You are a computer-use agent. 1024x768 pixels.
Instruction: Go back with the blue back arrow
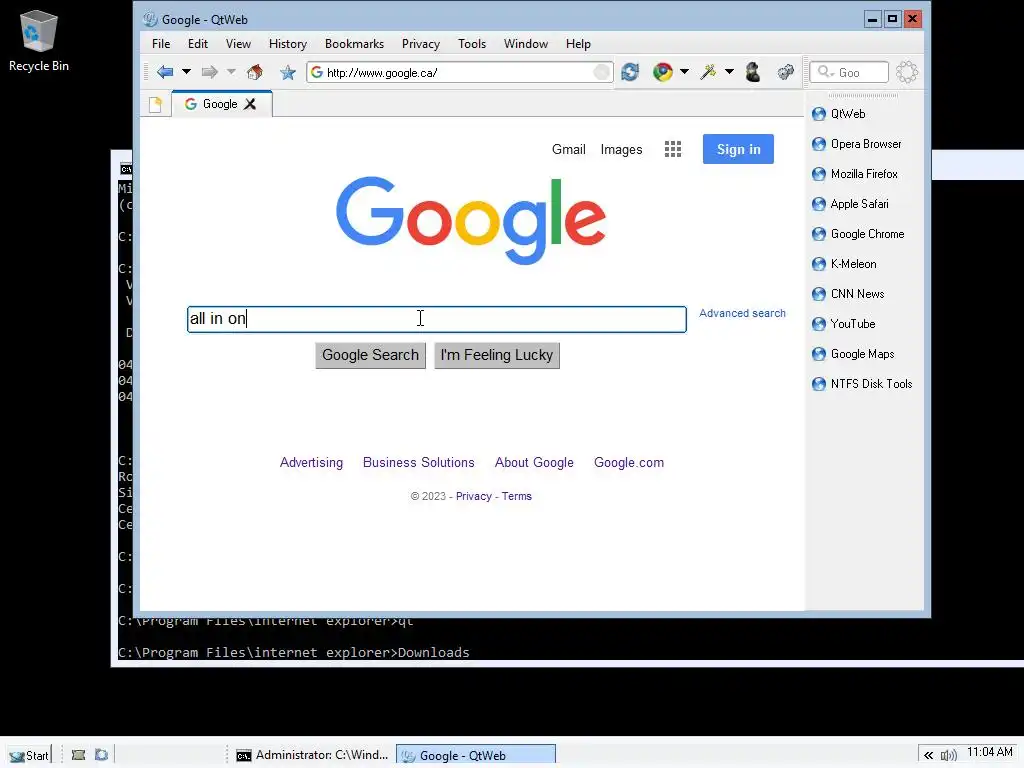165,72
